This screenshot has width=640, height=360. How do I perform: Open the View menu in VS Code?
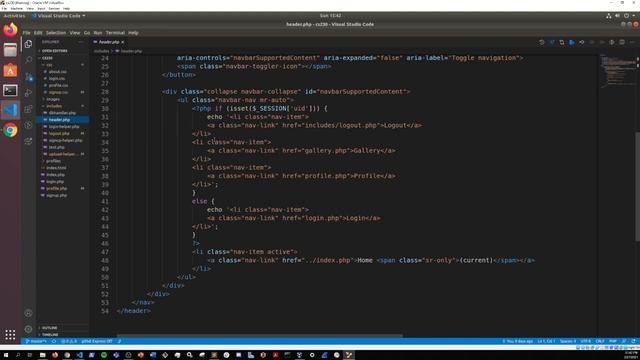click(x=75, y=33)
